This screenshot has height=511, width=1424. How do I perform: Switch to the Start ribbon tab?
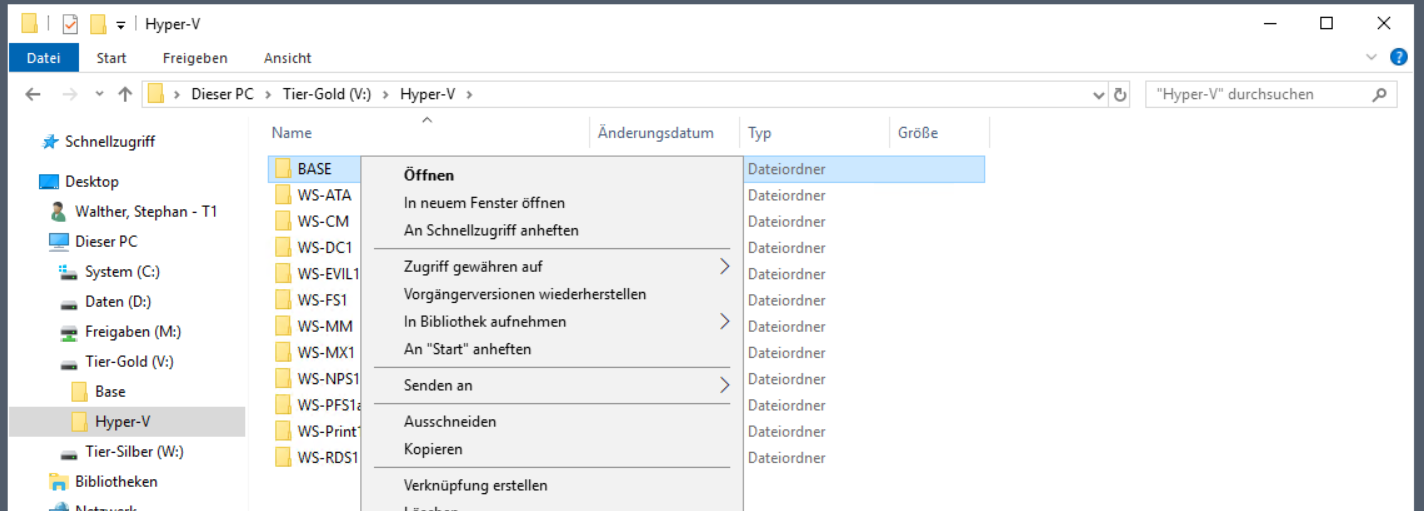(x=111, y=58)
